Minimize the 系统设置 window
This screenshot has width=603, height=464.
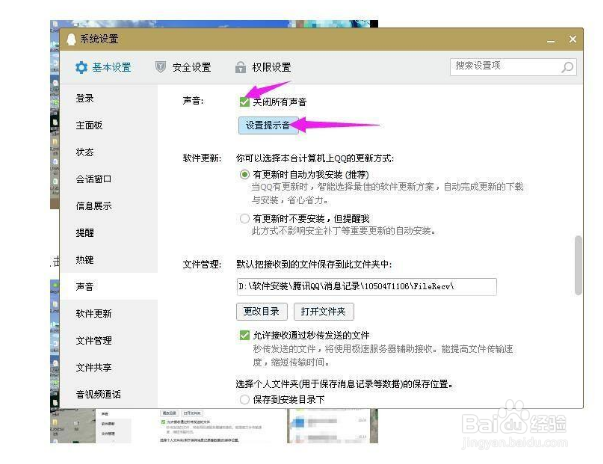[551, 40]
